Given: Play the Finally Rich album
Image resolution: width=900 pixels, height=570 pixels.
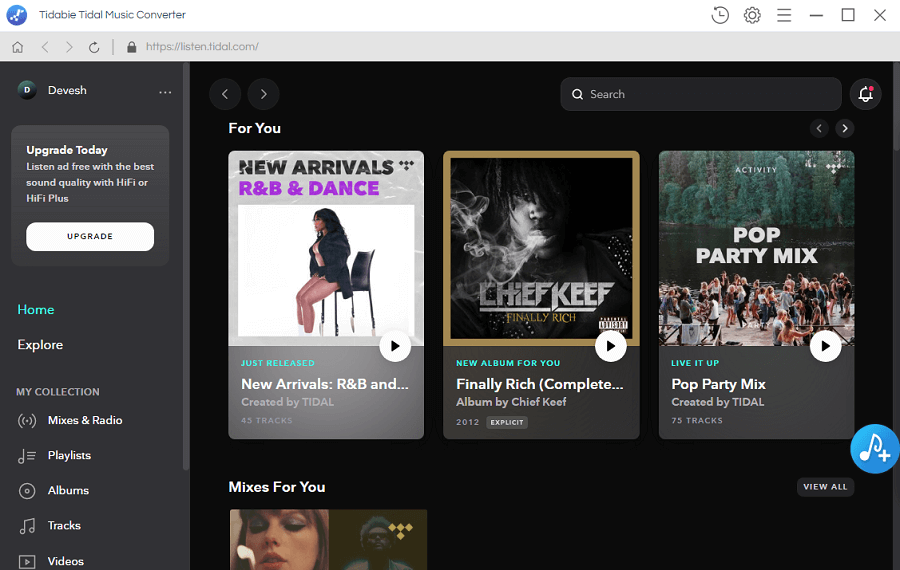Looking at the screenshot, I should (610, 346).
